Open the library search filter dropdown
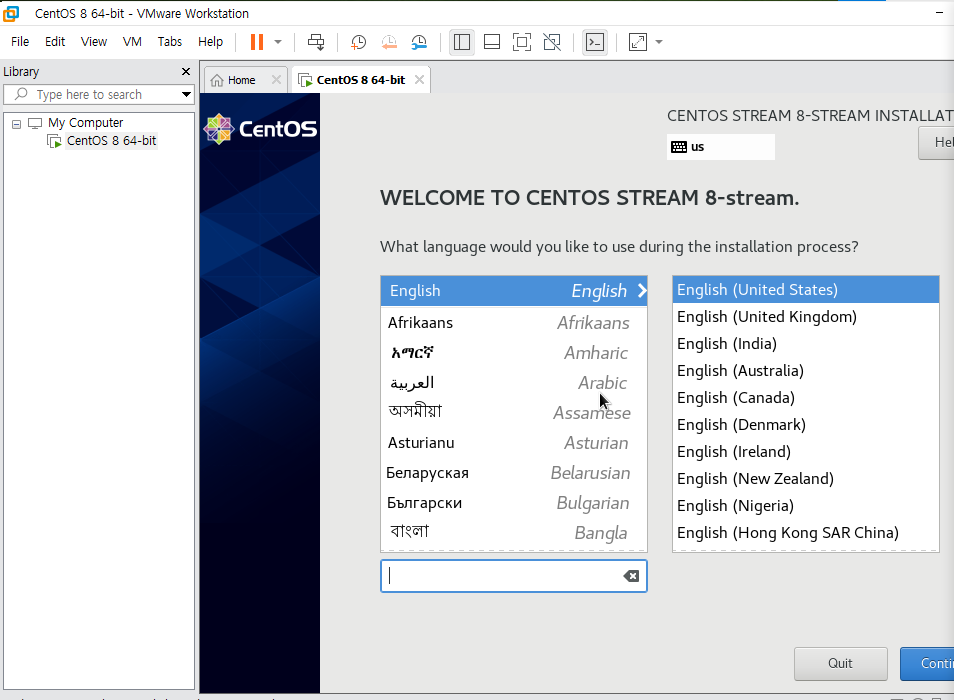 tap(186, 94)
